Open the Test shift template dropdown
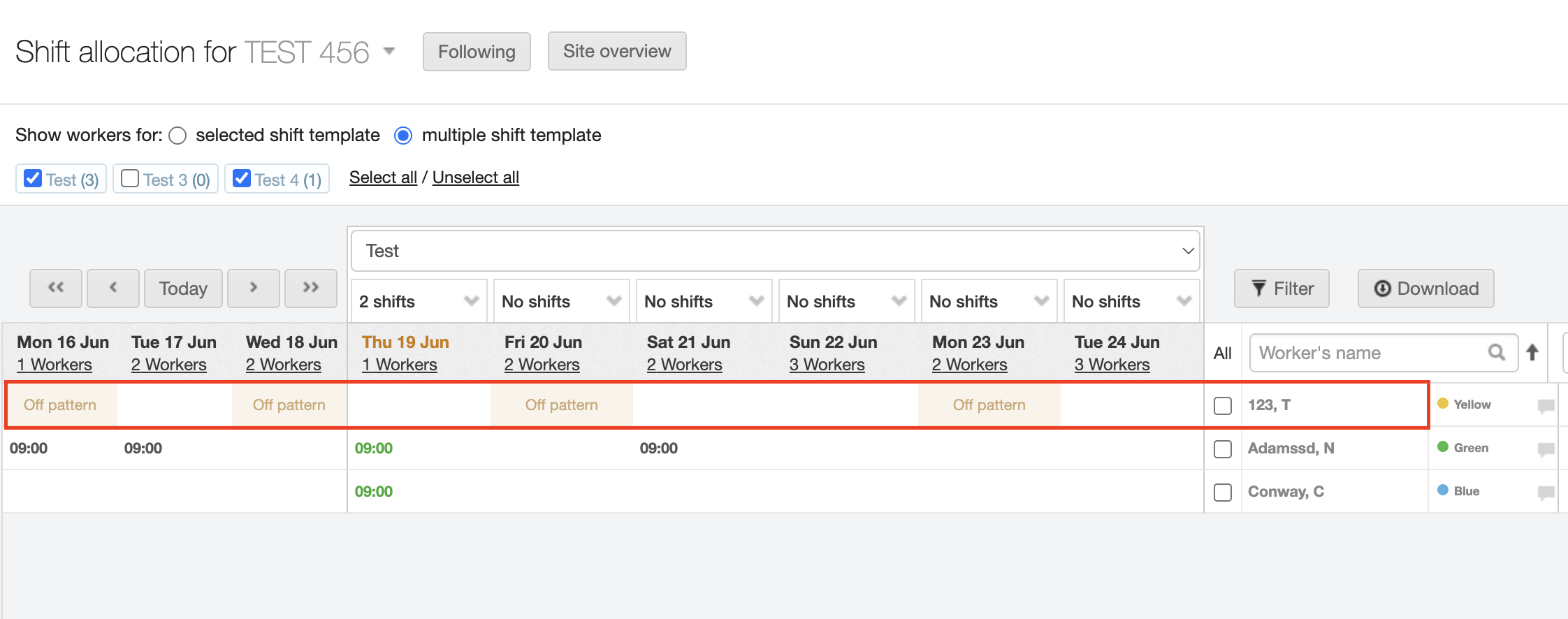Viewport: 1568px width, 619px height. click(775, 251)
